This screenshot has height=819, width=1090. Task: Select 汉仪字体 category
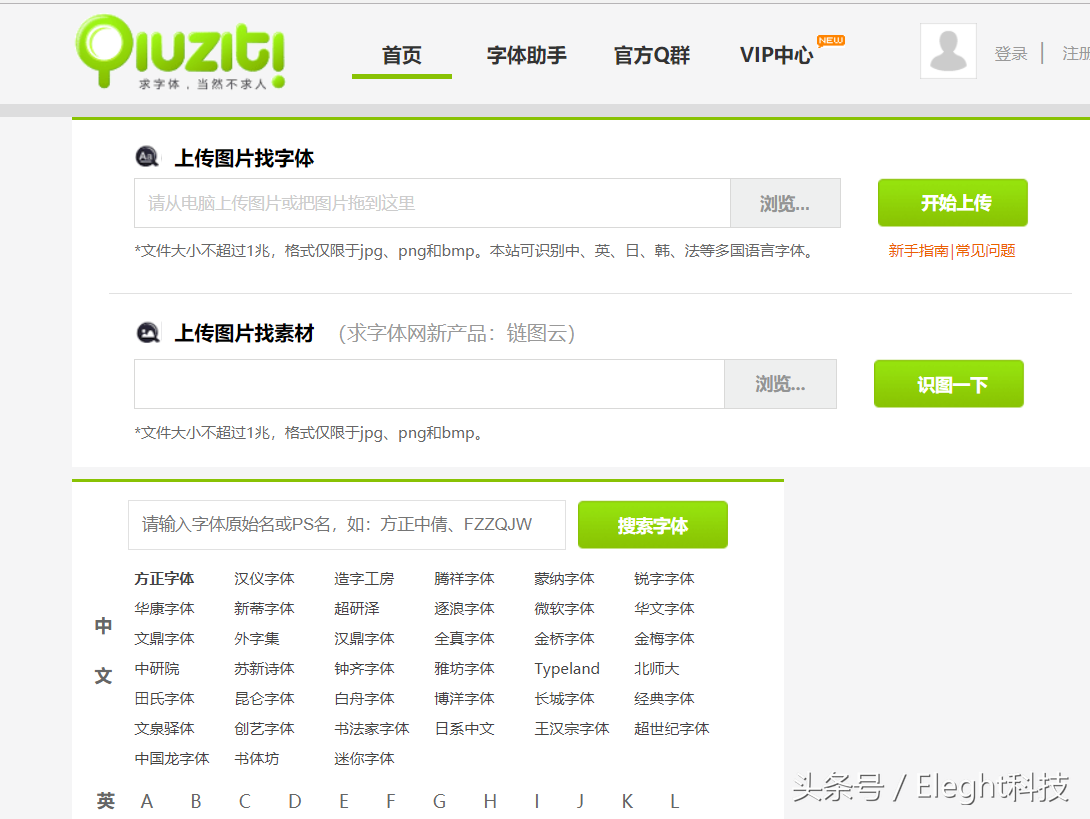tap(264, 578)
